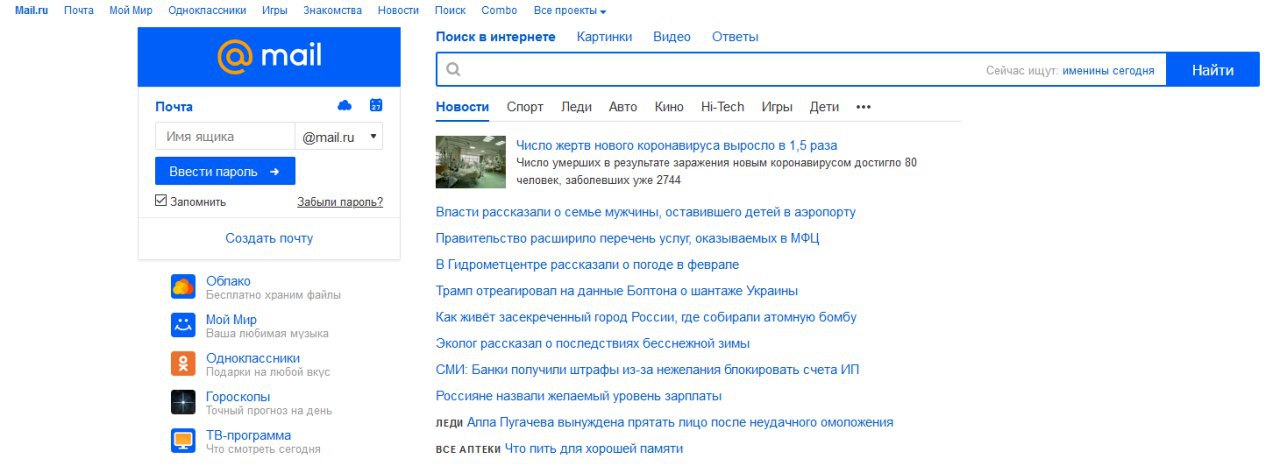Toggle the Запомнить checkbox
The image size is (1280, 466).
tap(160, 201)
